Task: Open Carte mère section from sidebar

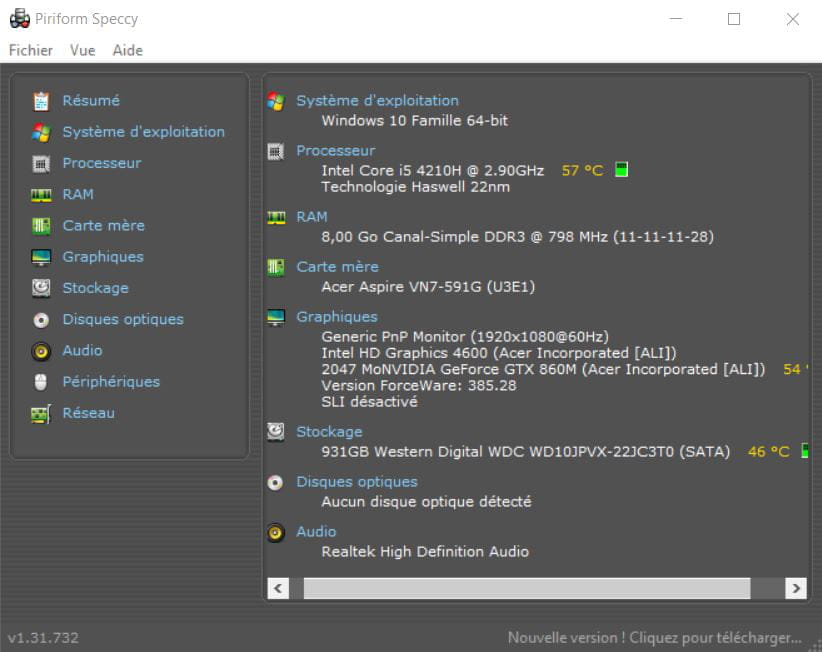Action: pos(104,226)
